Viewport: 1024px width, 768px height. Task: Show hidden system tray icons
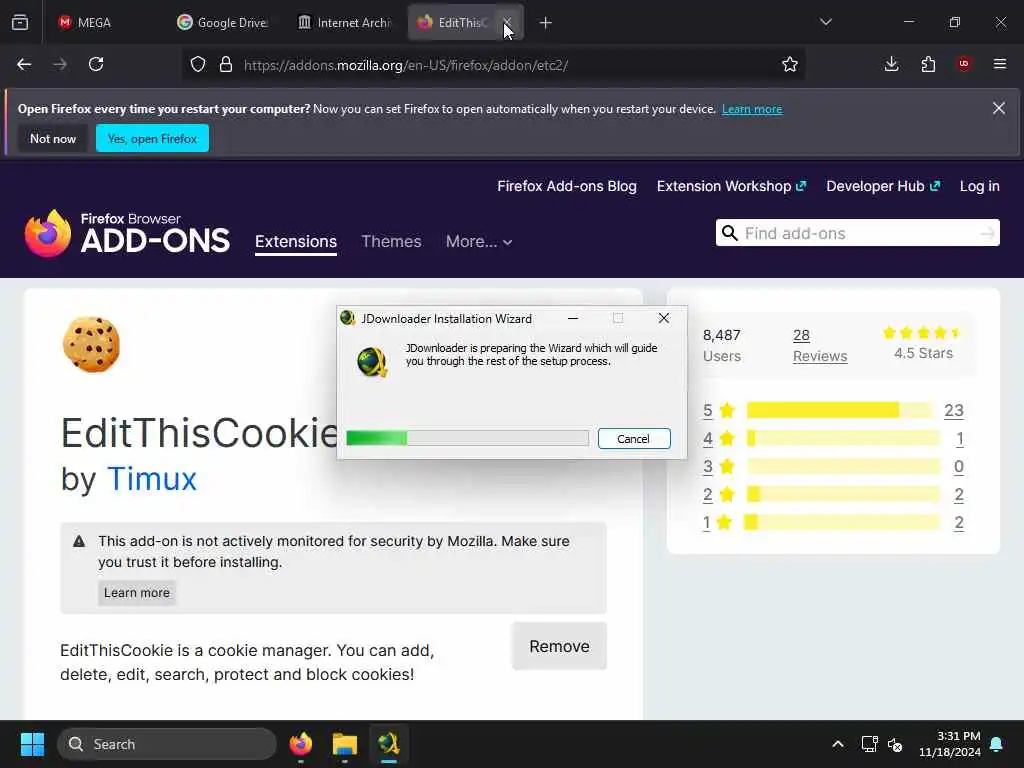(838, 744)
